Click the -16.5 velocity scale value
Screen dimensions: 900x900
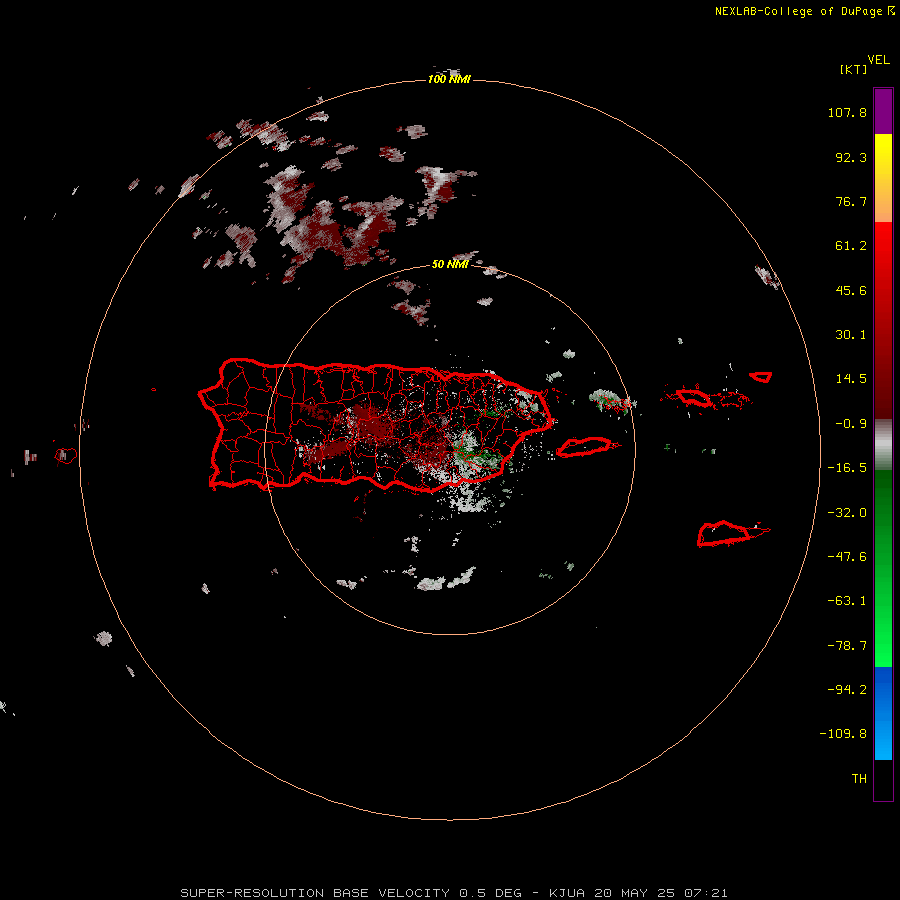click(x=847, y=468)
